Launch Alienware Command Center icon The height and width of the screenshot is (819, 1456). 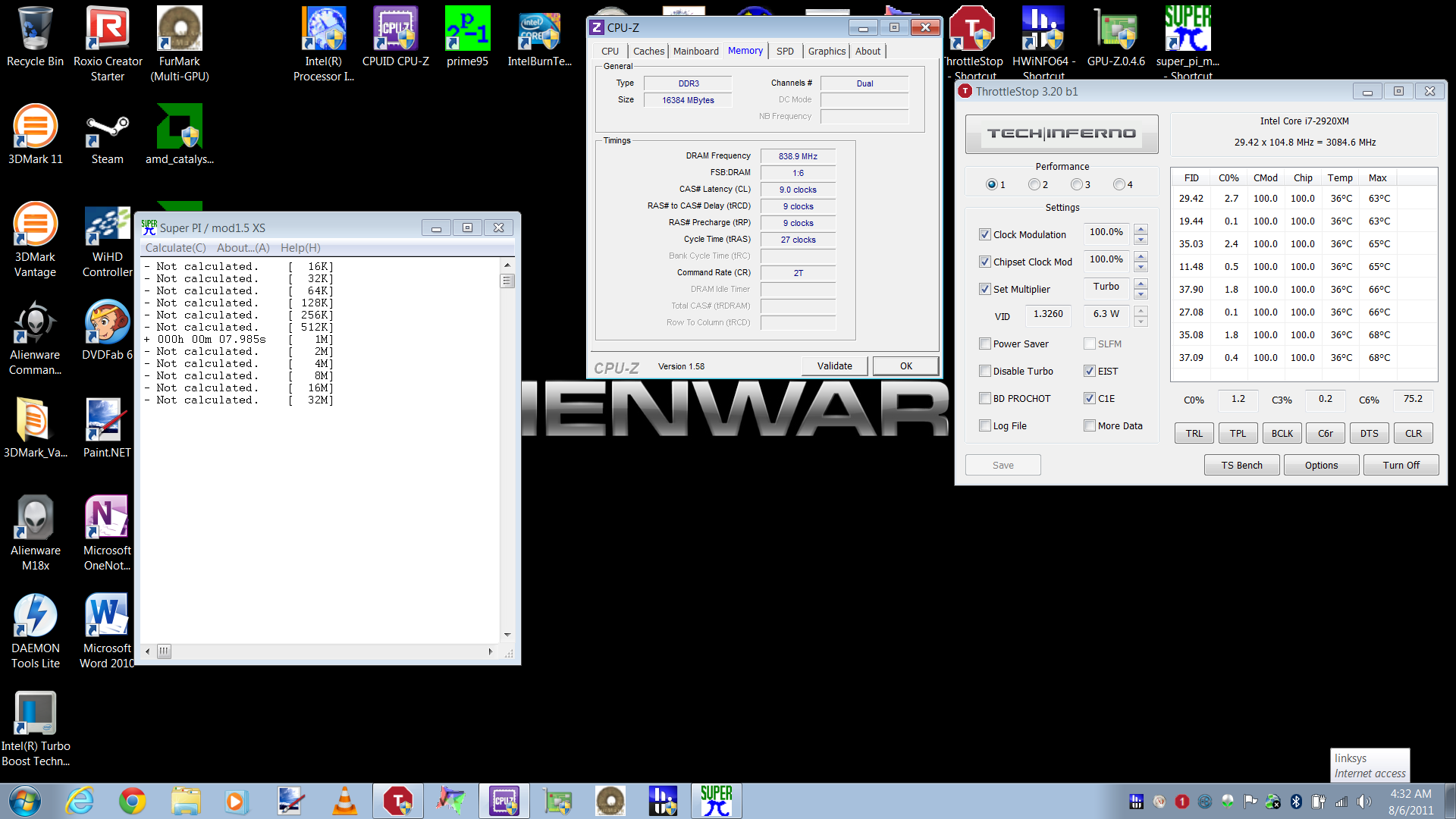[x=35, y=337]
